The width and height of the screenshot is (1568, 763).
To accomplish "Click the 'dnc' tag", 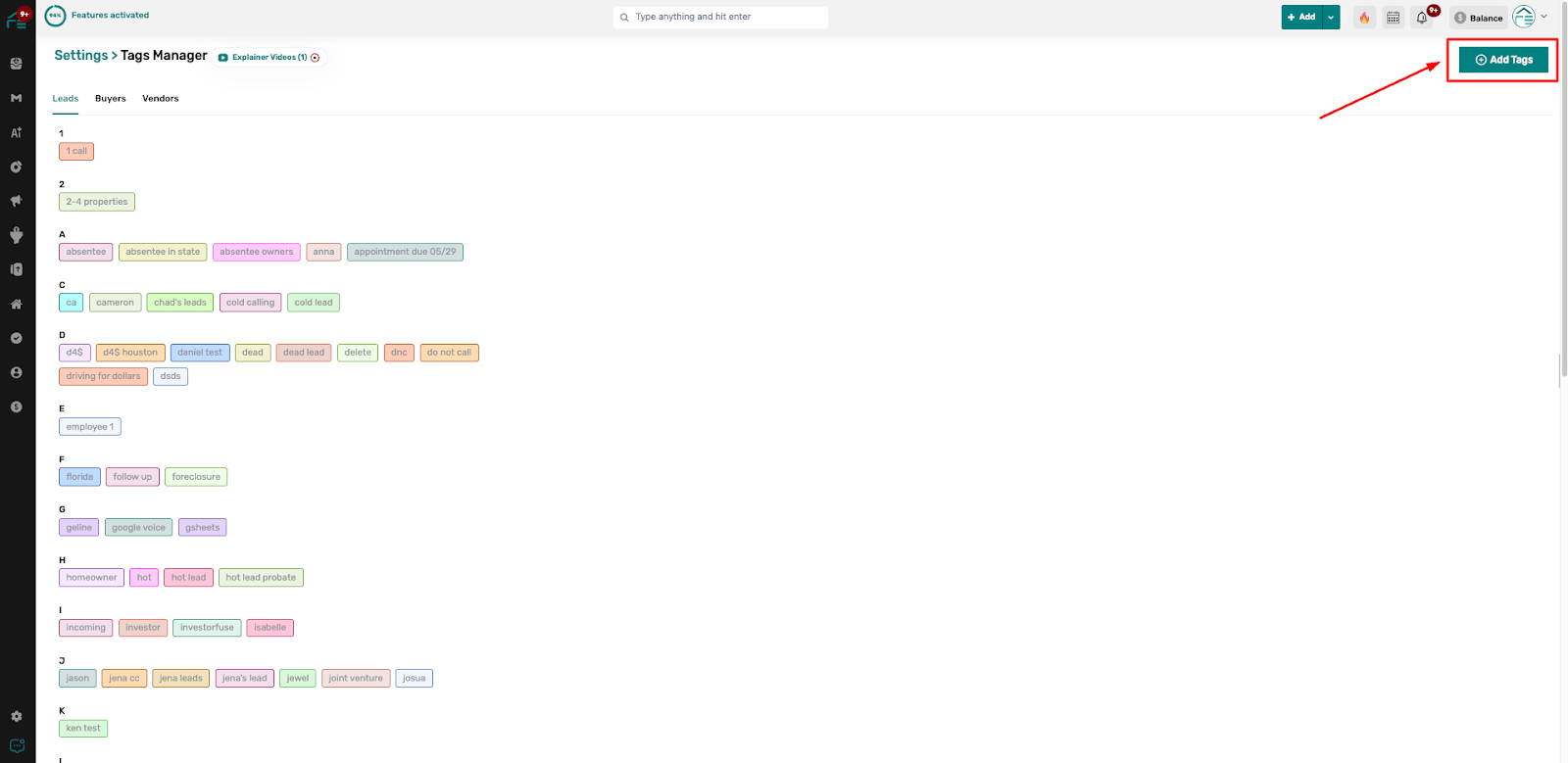I will pos(399,353).
